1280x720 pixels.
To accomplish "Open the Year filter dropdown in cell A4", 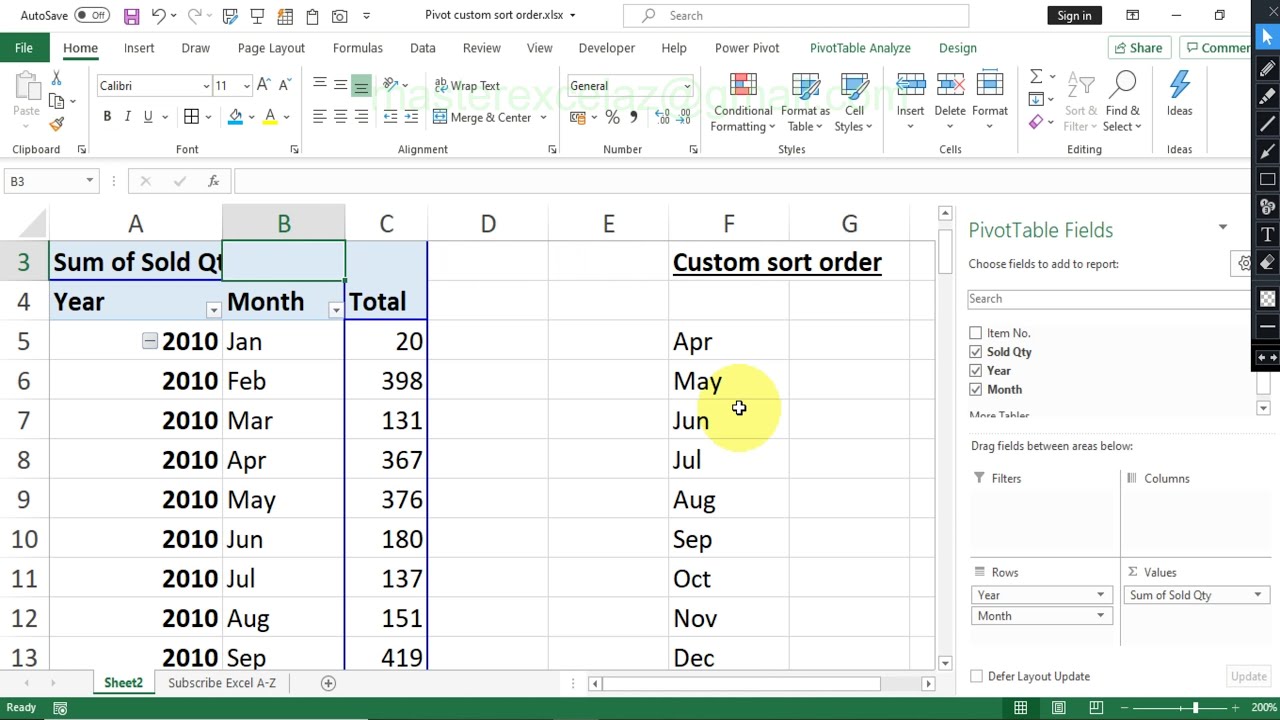I will pos(213,310).
